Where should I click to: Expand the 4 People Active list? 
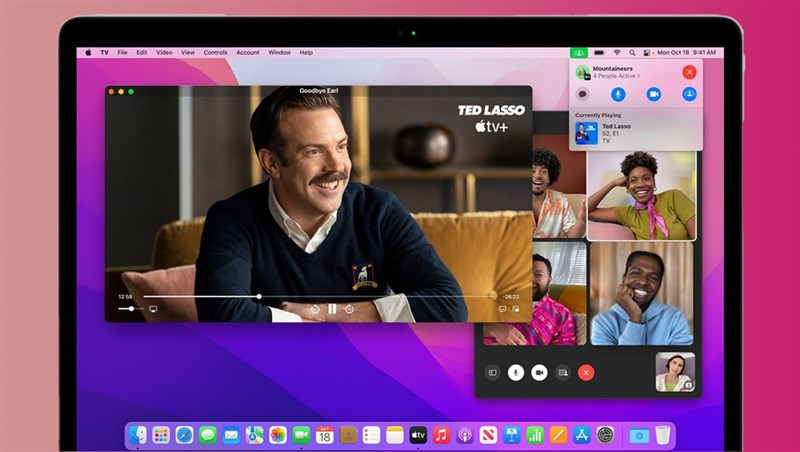tap(616, 76)
